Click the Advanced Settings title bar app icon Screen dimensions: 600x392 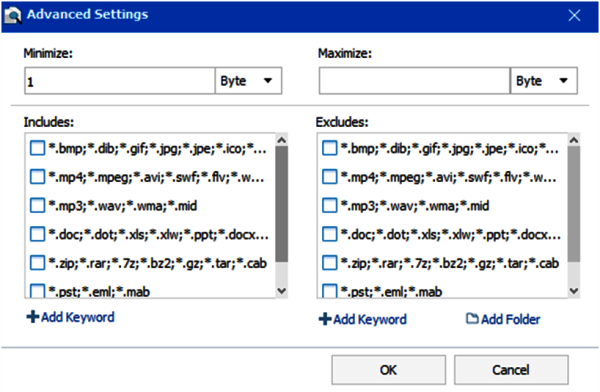tap(13, 15)
